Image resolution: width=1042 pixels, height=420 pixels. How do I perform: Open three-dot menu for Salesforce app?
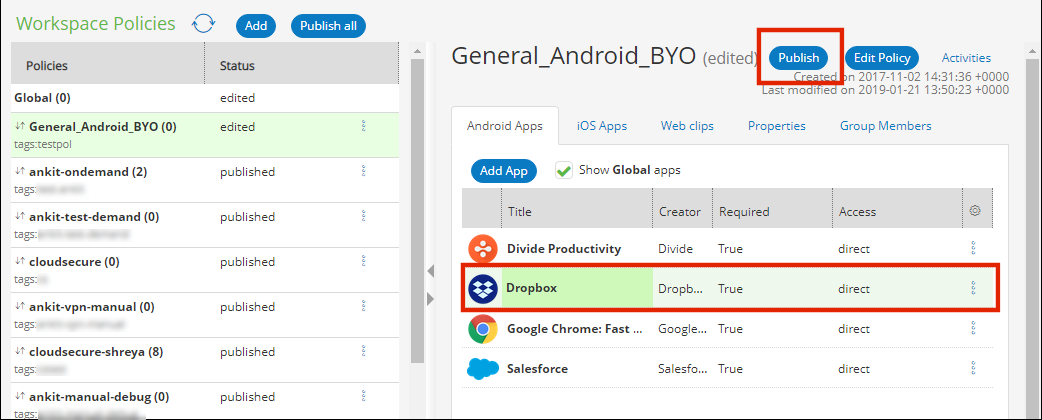click(973, 369)
